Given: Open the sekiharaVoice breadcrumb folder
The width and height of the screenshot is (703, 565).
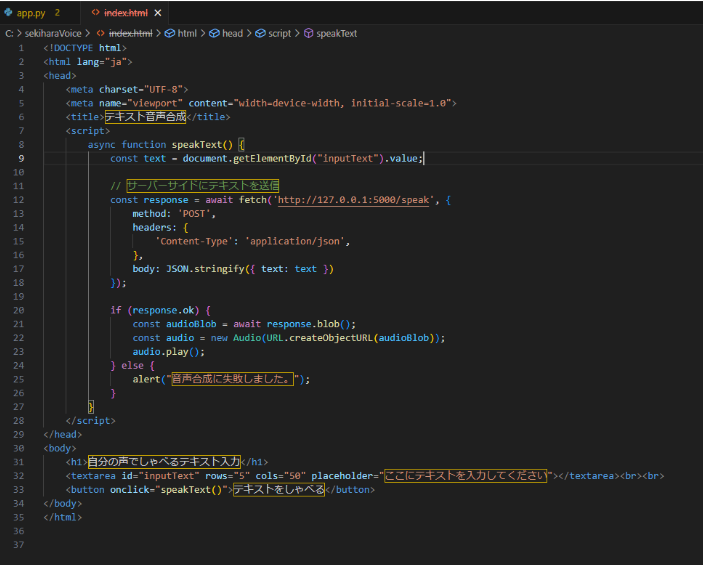Looking at the screenshot, I should coord(53,34).
